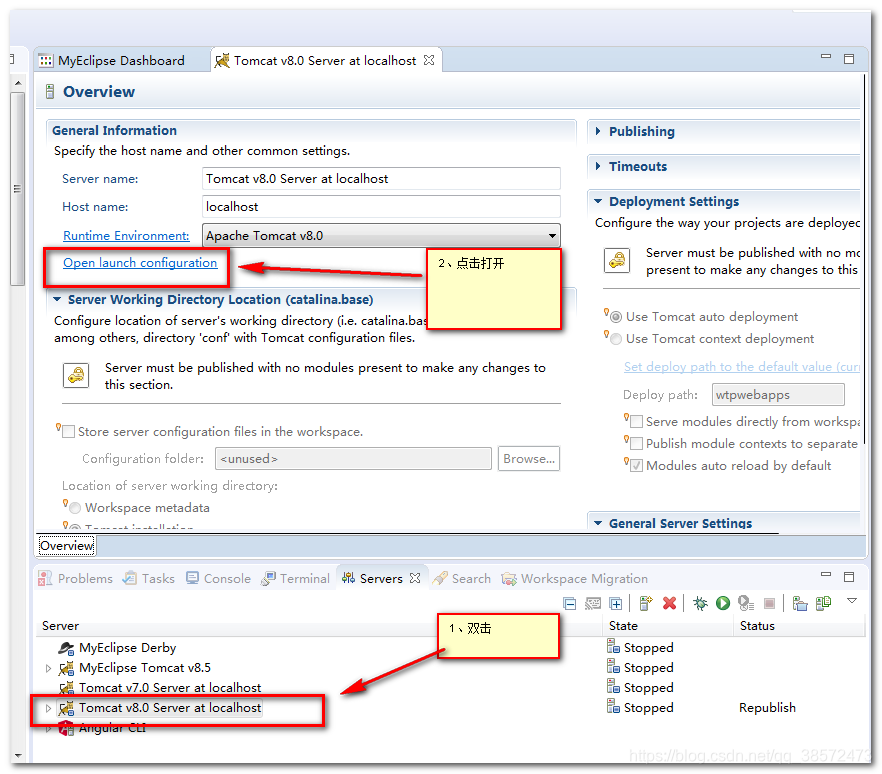Expand the Timeouts section
The image size is (882, 774).
coord(598,166)
